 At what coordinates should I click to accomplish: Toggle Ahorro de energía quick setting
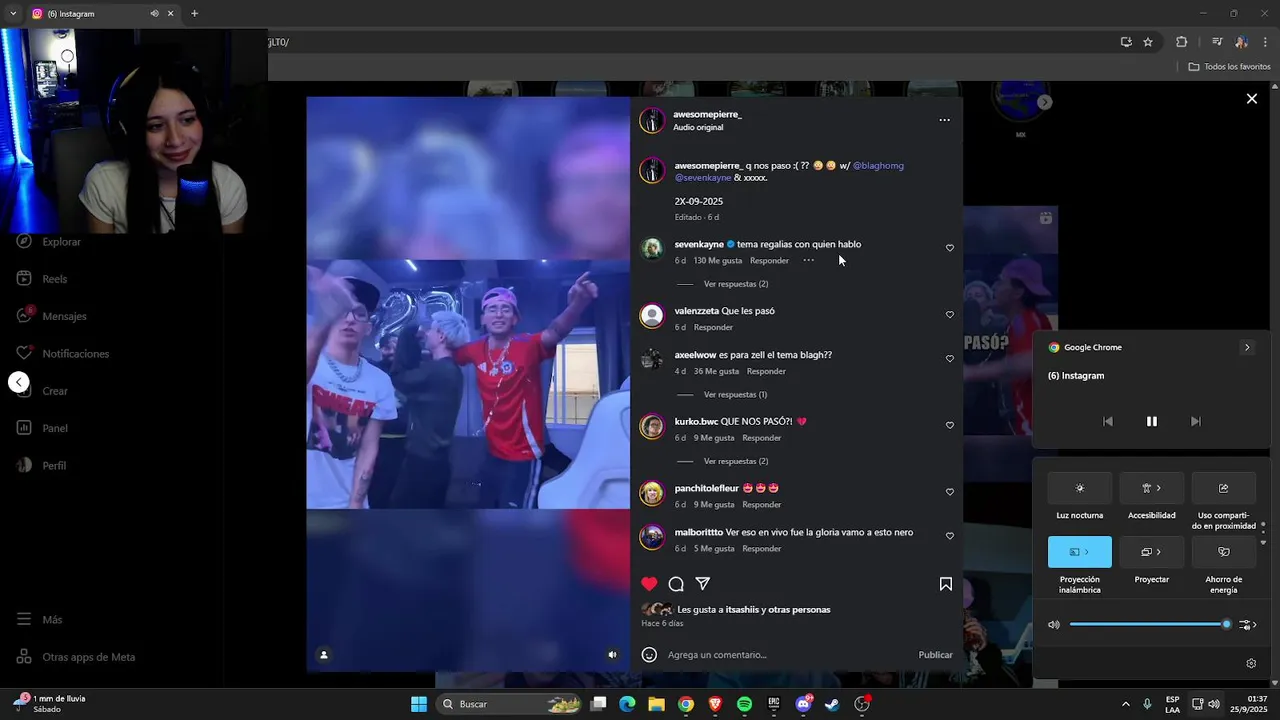point(1224,552)
